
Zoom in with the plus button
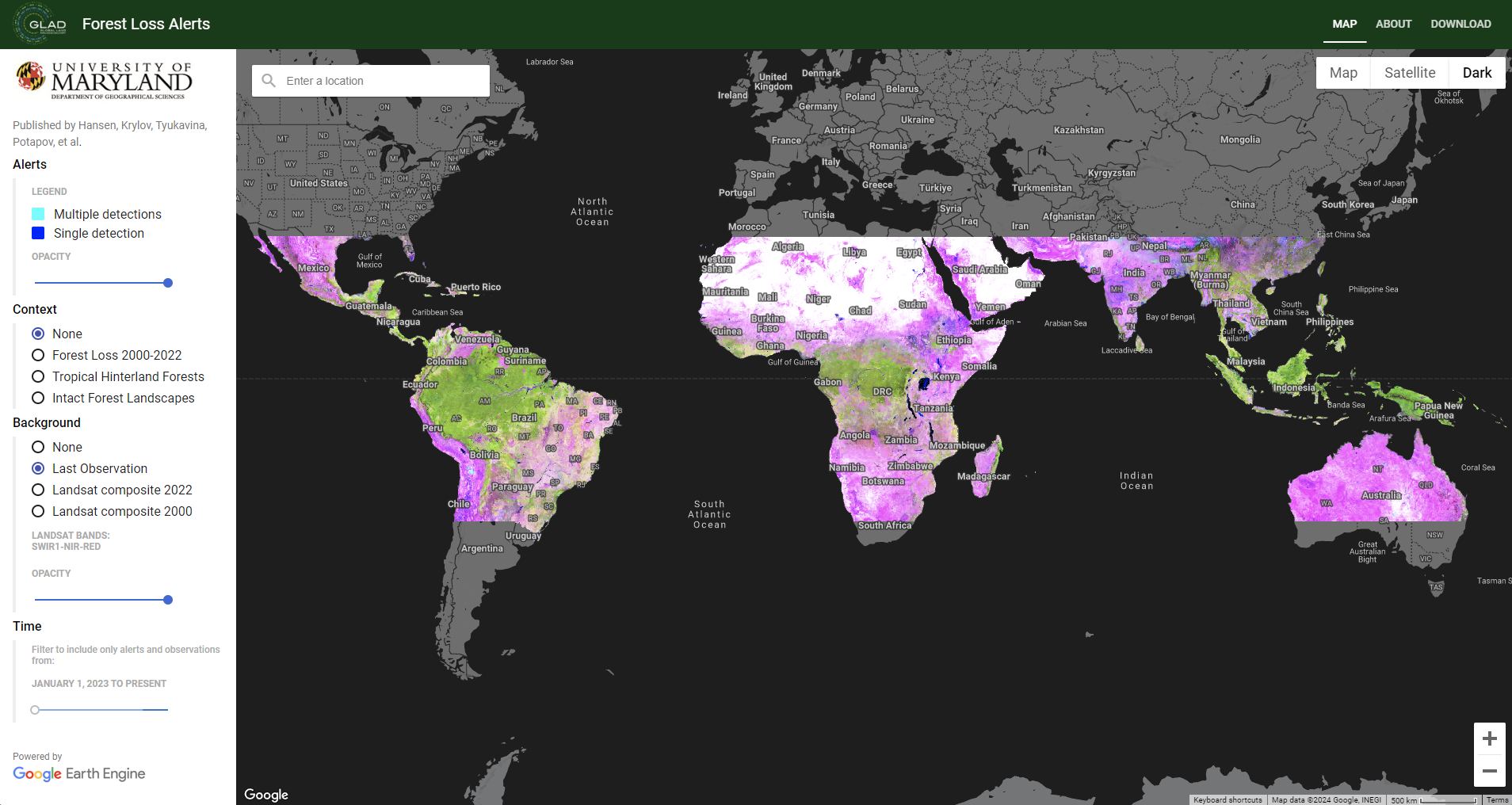(1489, 738)
